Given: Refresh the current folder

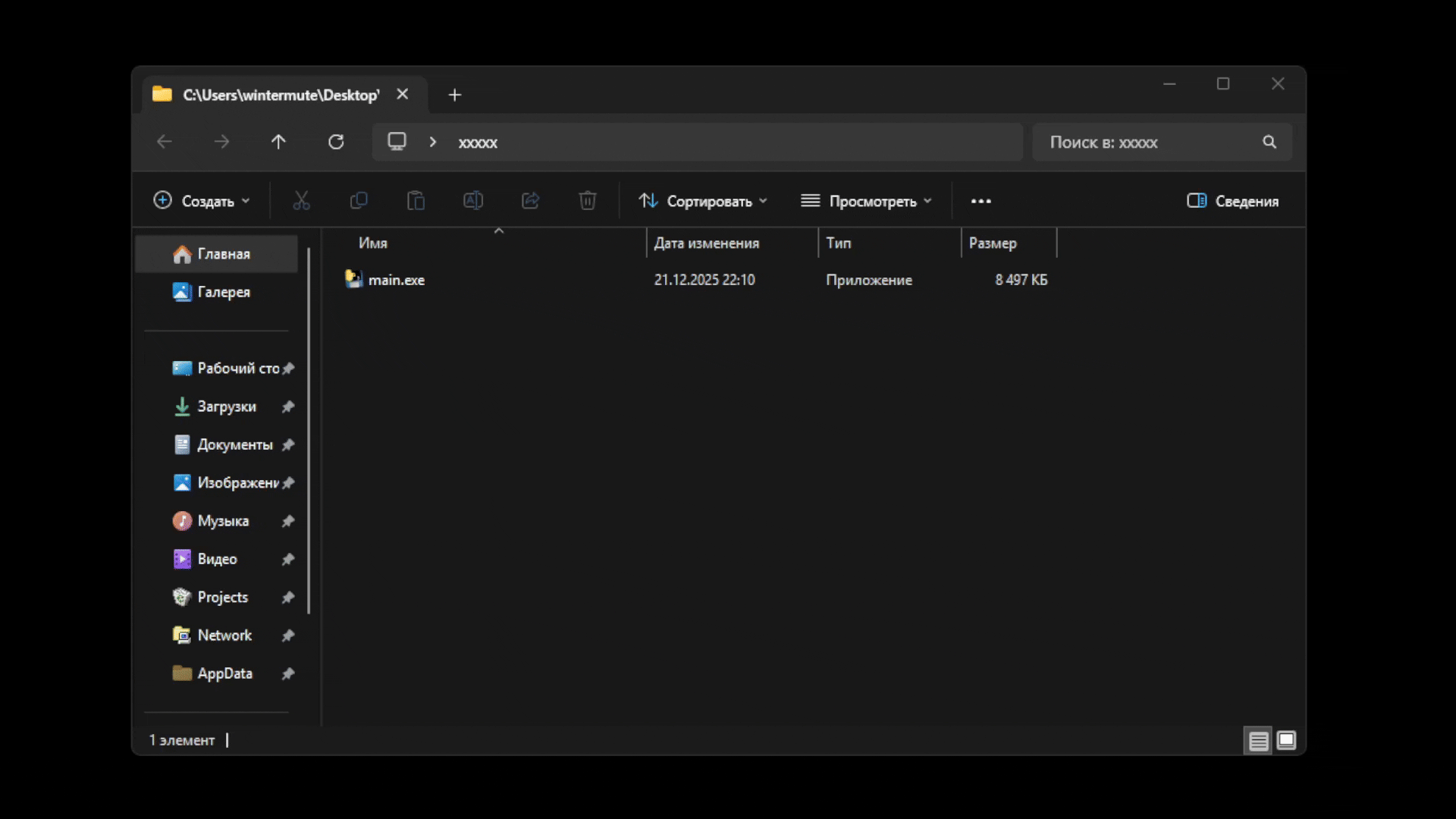Looking at the screenshot, I should pos(336,142).
